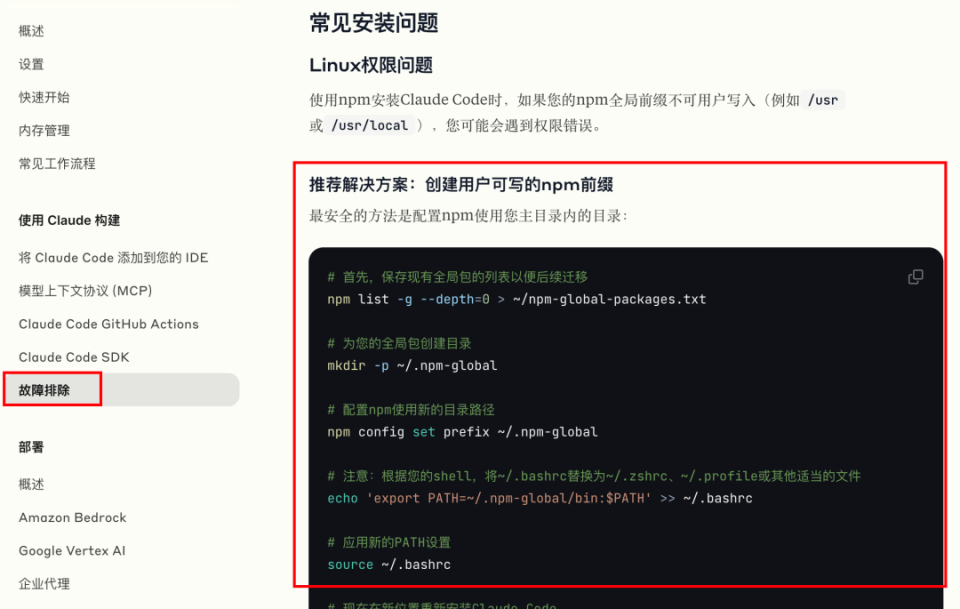Open the 快速开始 guide
960x609 pixels.
(44, 97)
